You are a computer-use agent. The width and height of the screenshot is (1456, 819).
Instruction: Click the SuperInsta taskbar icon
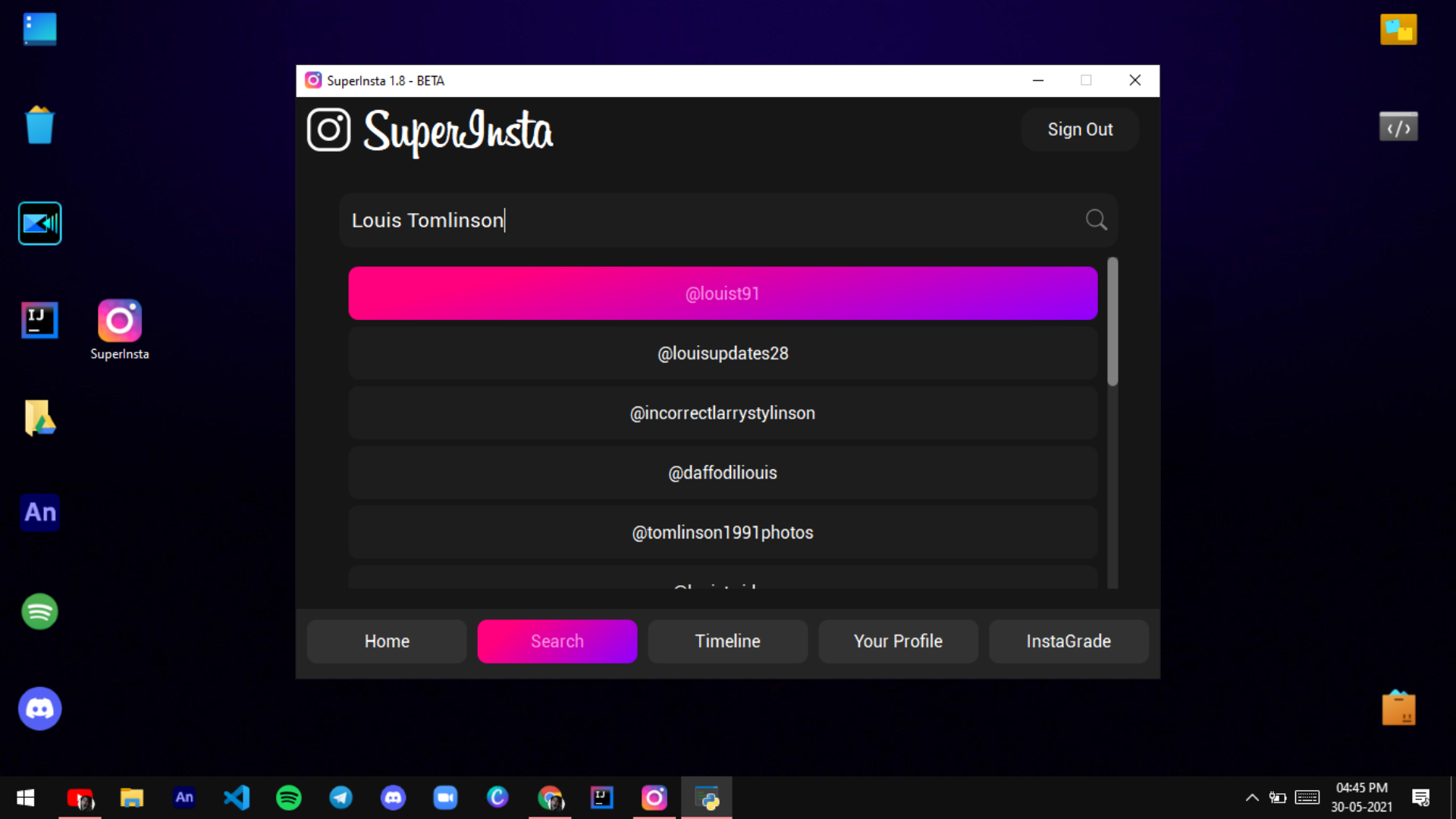654,798
